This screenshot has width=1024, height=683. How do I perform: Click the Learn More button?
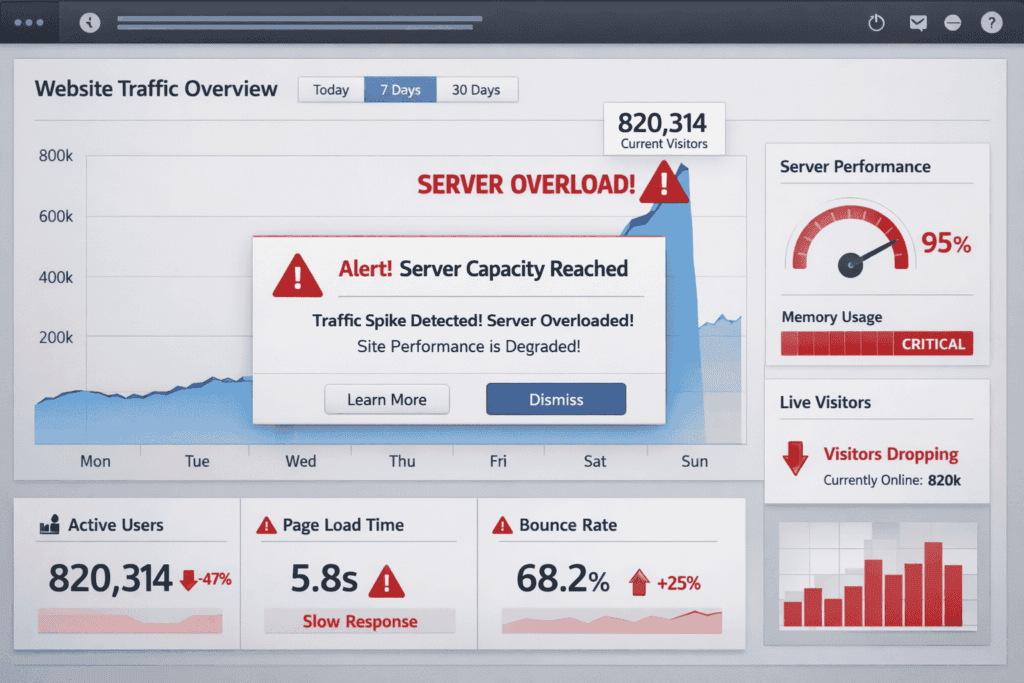point(387,399)
